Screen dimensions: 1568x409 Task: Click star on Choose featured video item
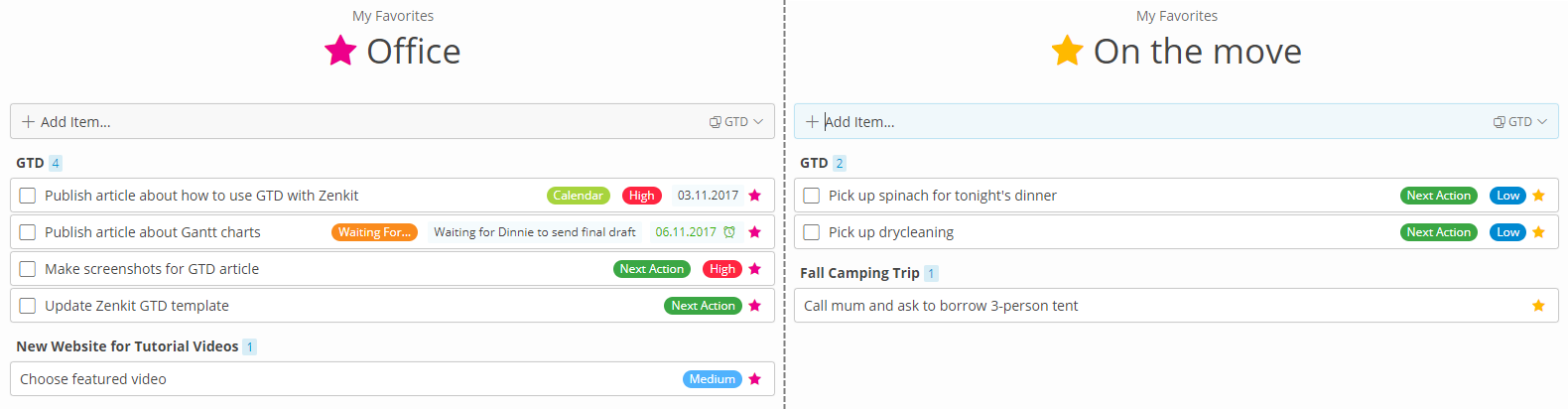[754, 379]
